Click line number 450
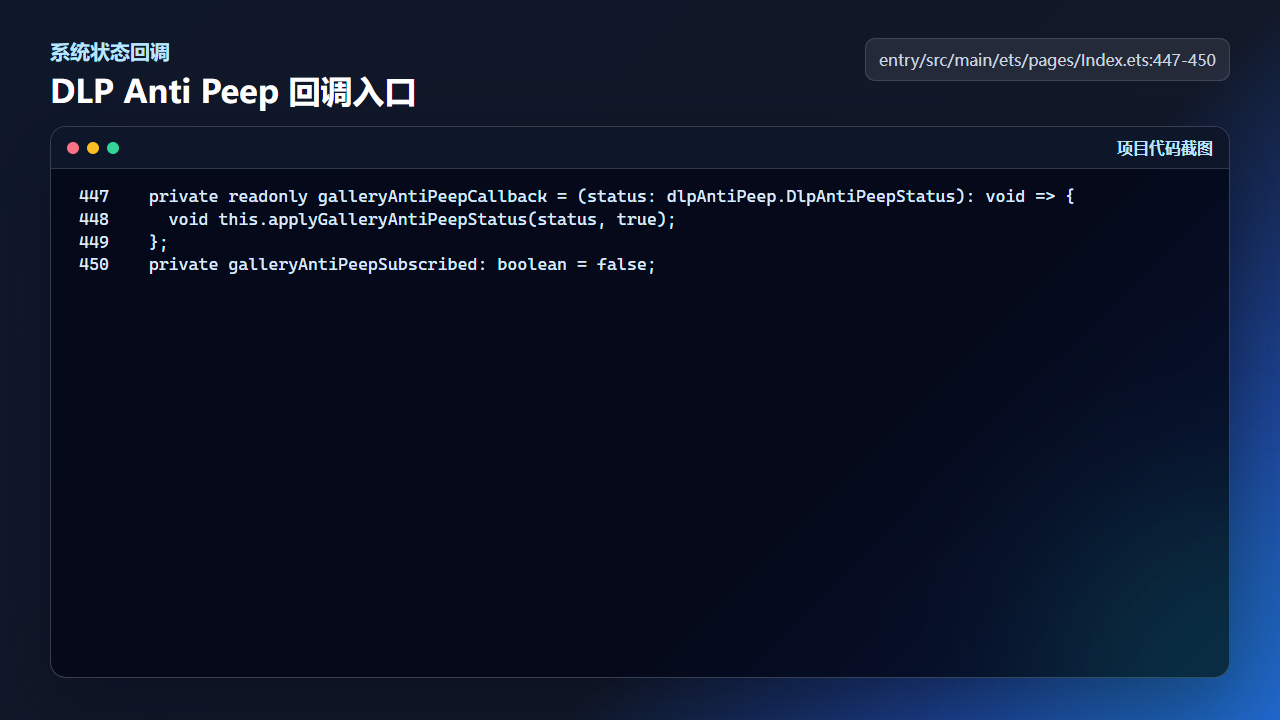The image size is (1280, 720). 94,265
